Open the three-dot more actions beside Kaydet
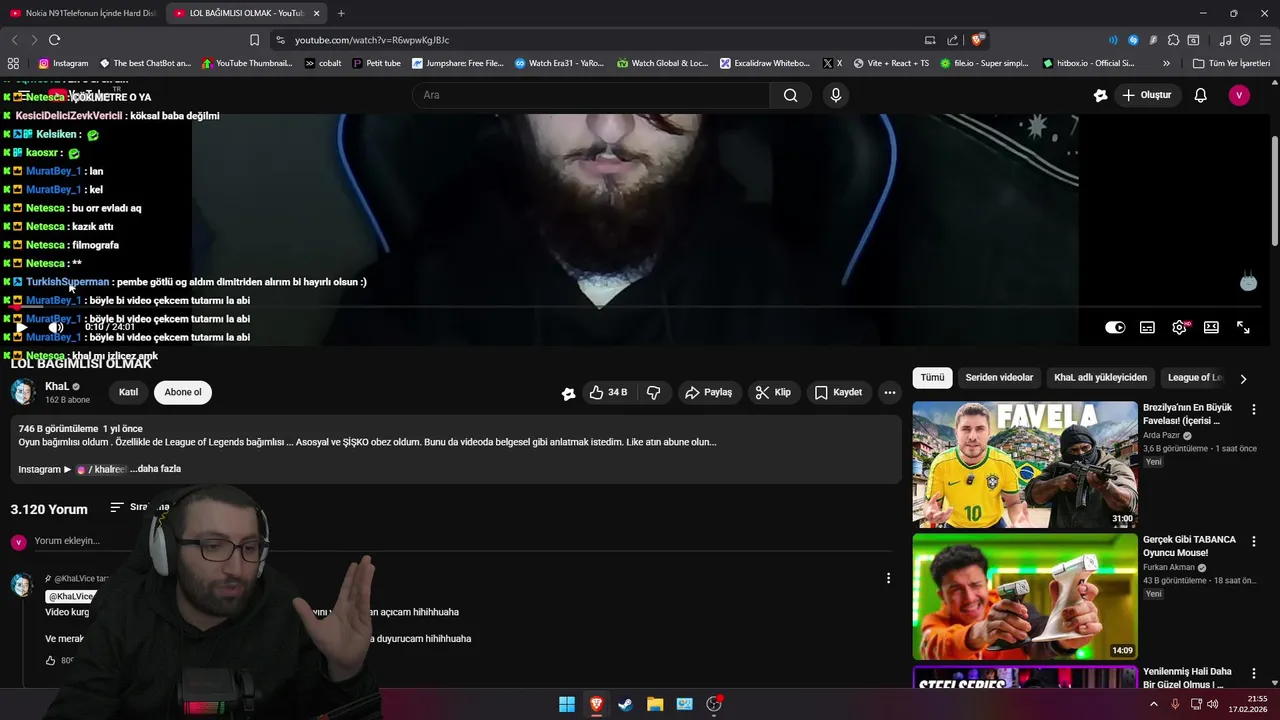Viewport: 1280px width, 720px height. (x=889, y=392)
